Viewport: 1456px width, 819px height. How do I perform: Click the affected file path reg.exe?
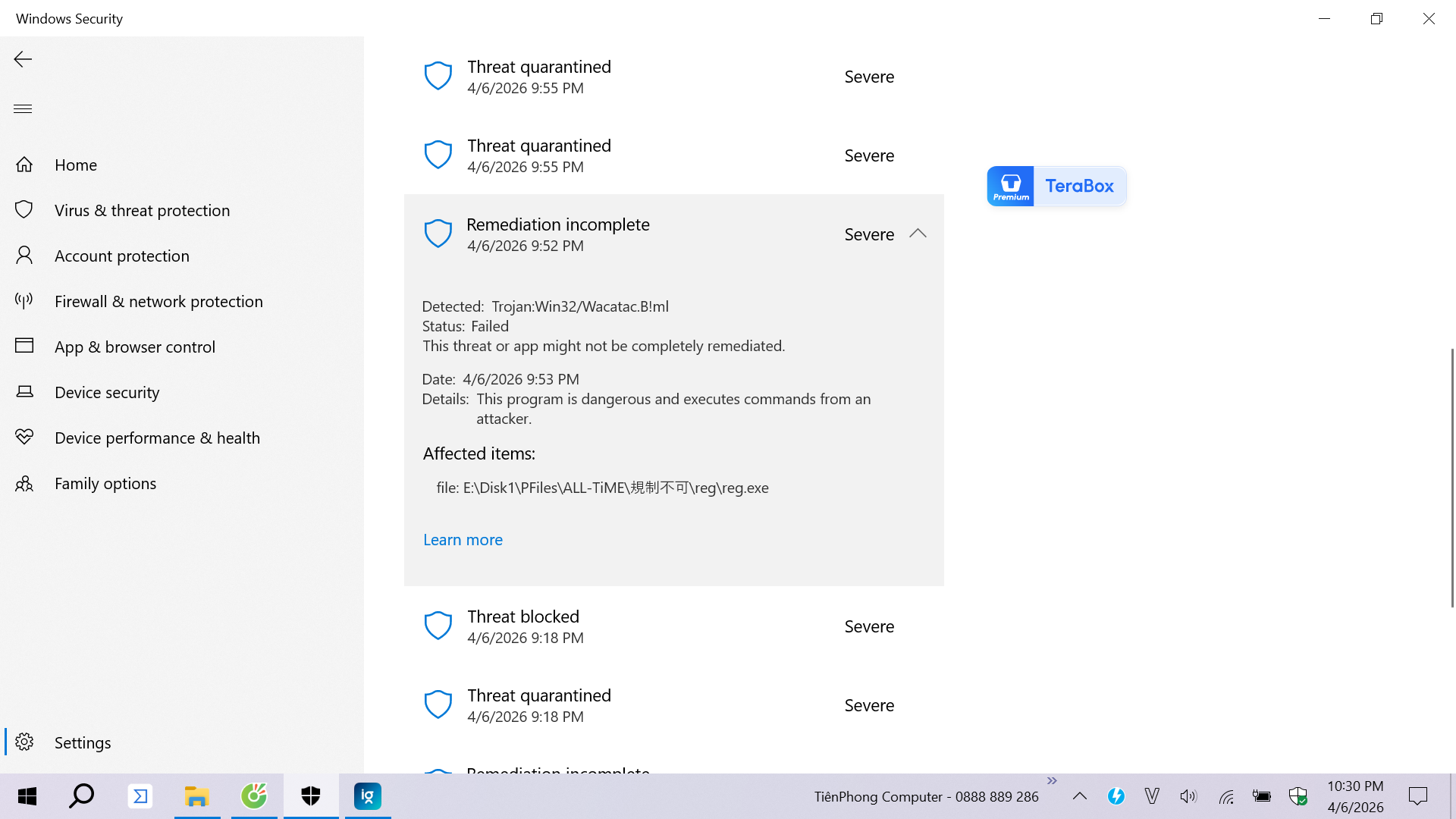coord(603,488)
